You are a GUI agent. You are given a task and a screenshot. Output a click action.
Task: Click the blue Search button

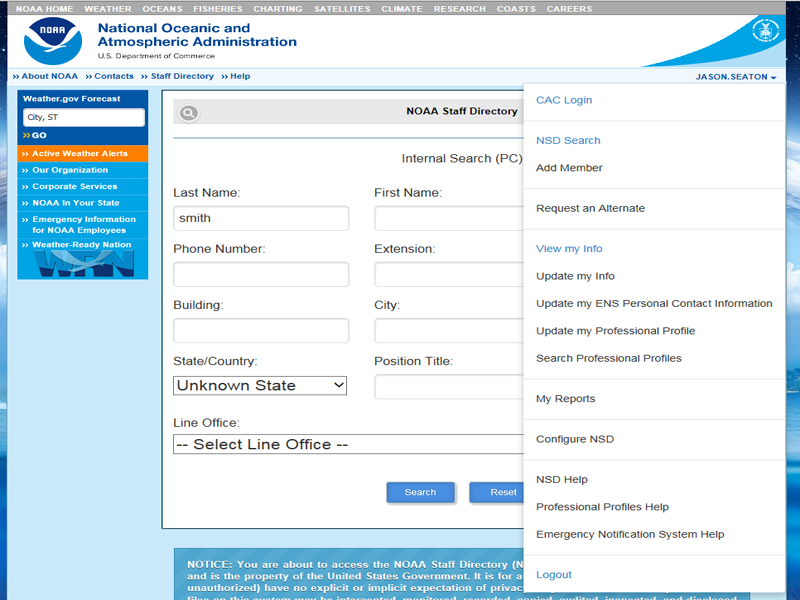[420, 492]
